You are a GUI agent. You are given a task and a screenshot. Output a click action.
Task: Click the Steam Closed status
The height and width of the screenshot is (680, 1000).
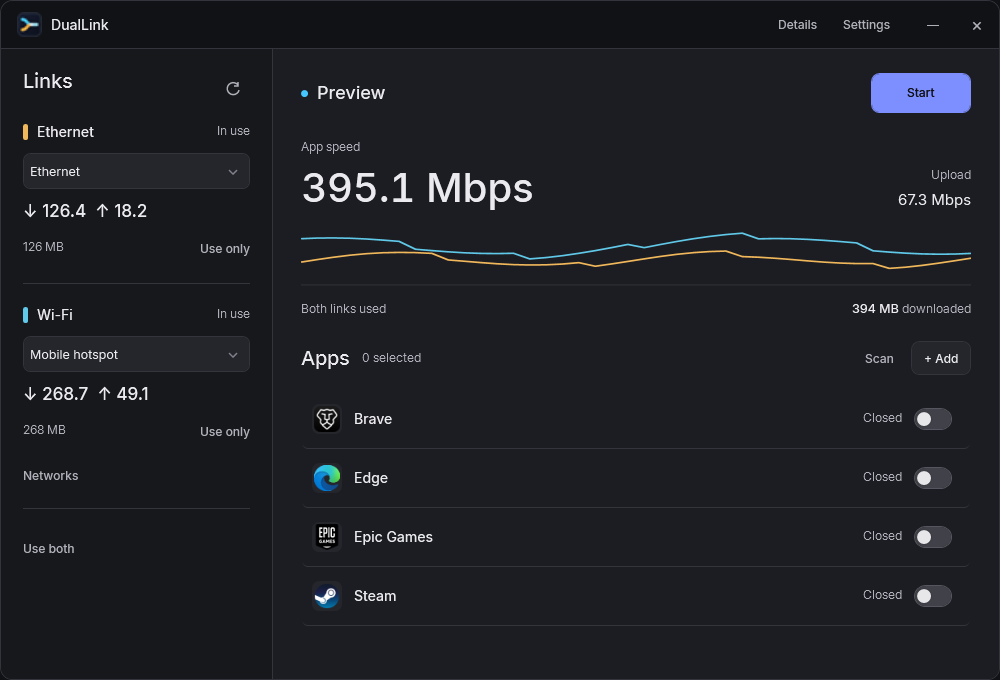coord(882,595)
